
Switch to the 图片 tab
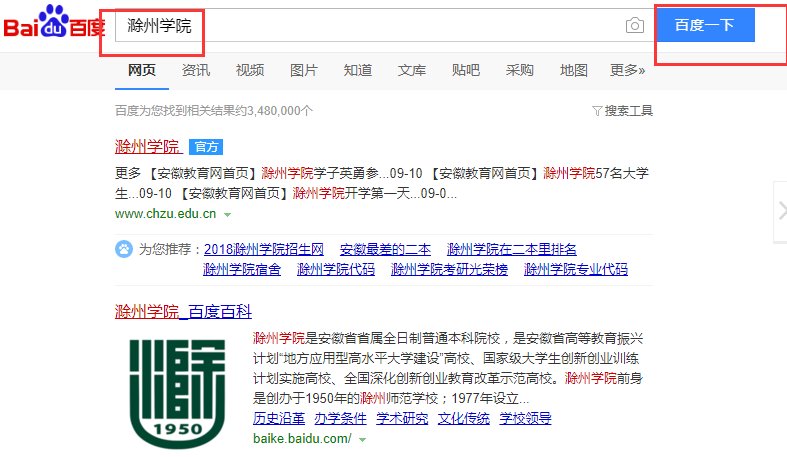[x=304, y=70]
